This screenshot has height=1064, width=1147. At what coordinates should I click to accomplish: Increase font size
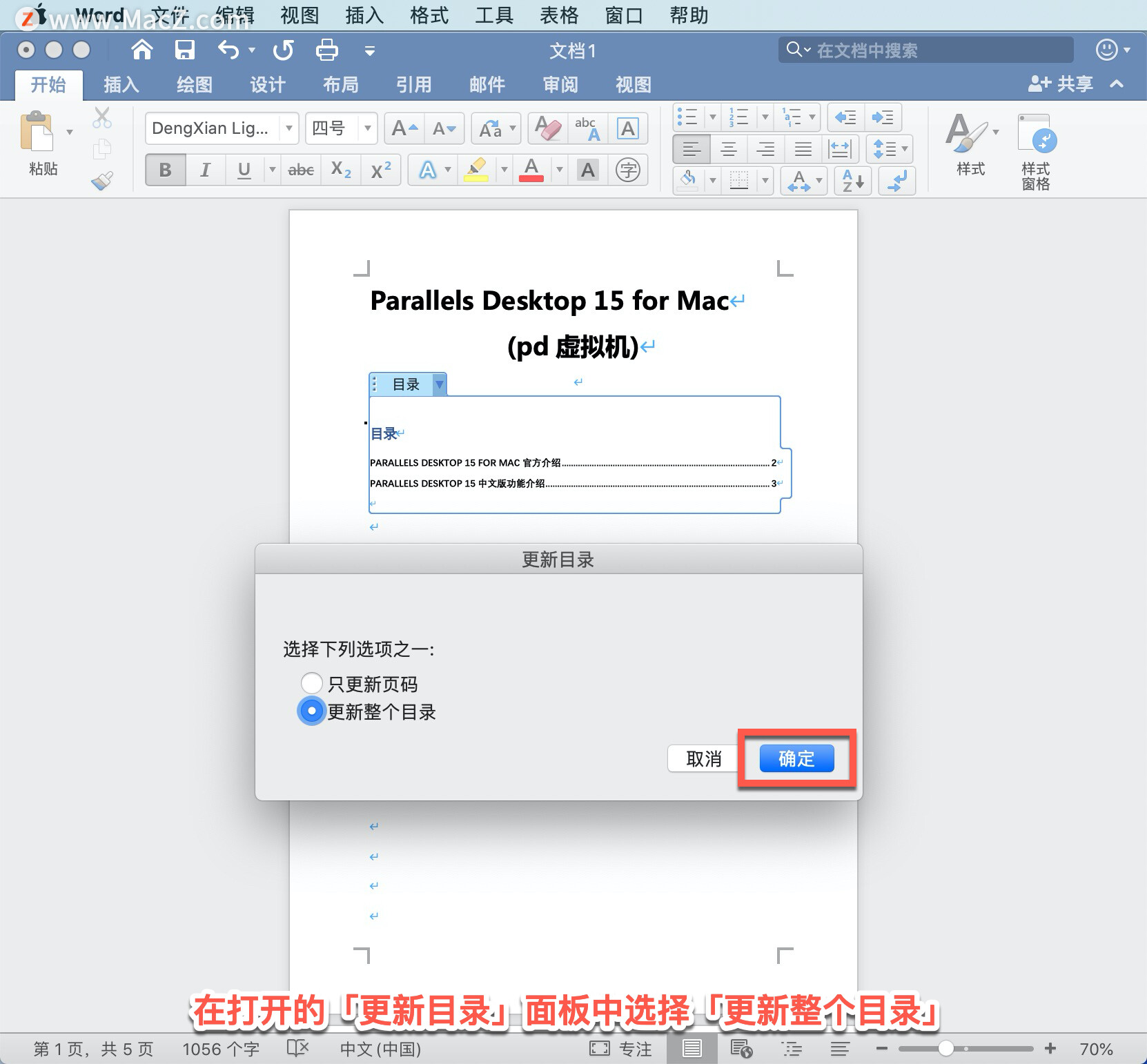[404, 128]
